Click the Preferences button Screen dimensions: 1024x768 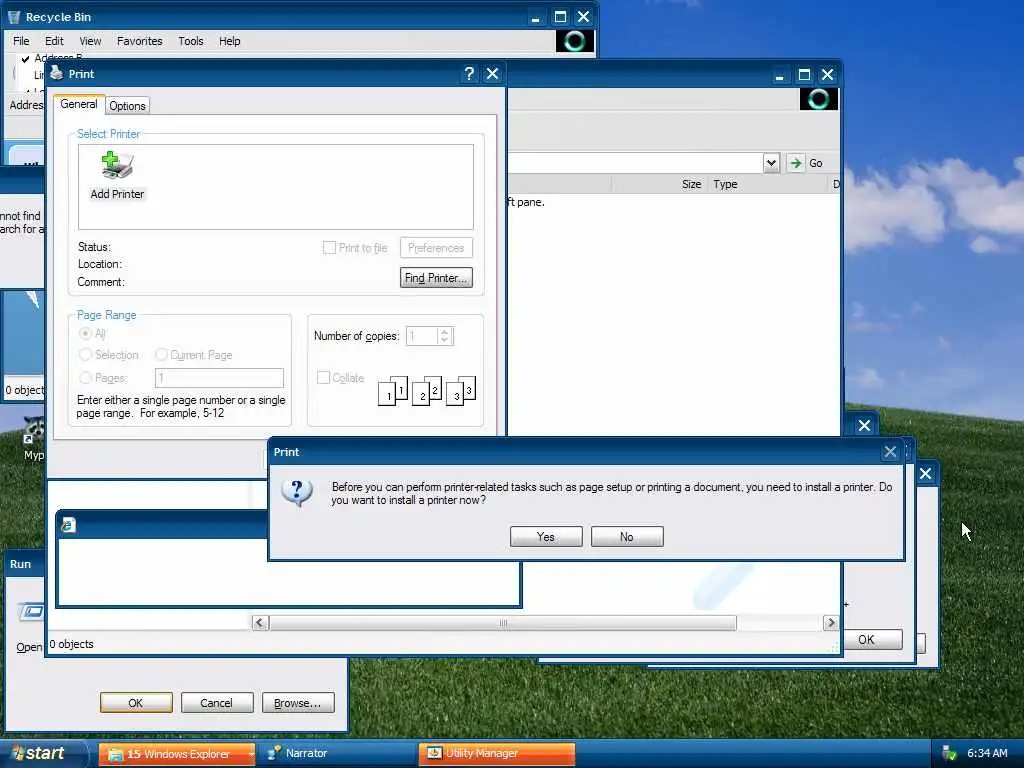click(436, 248)
